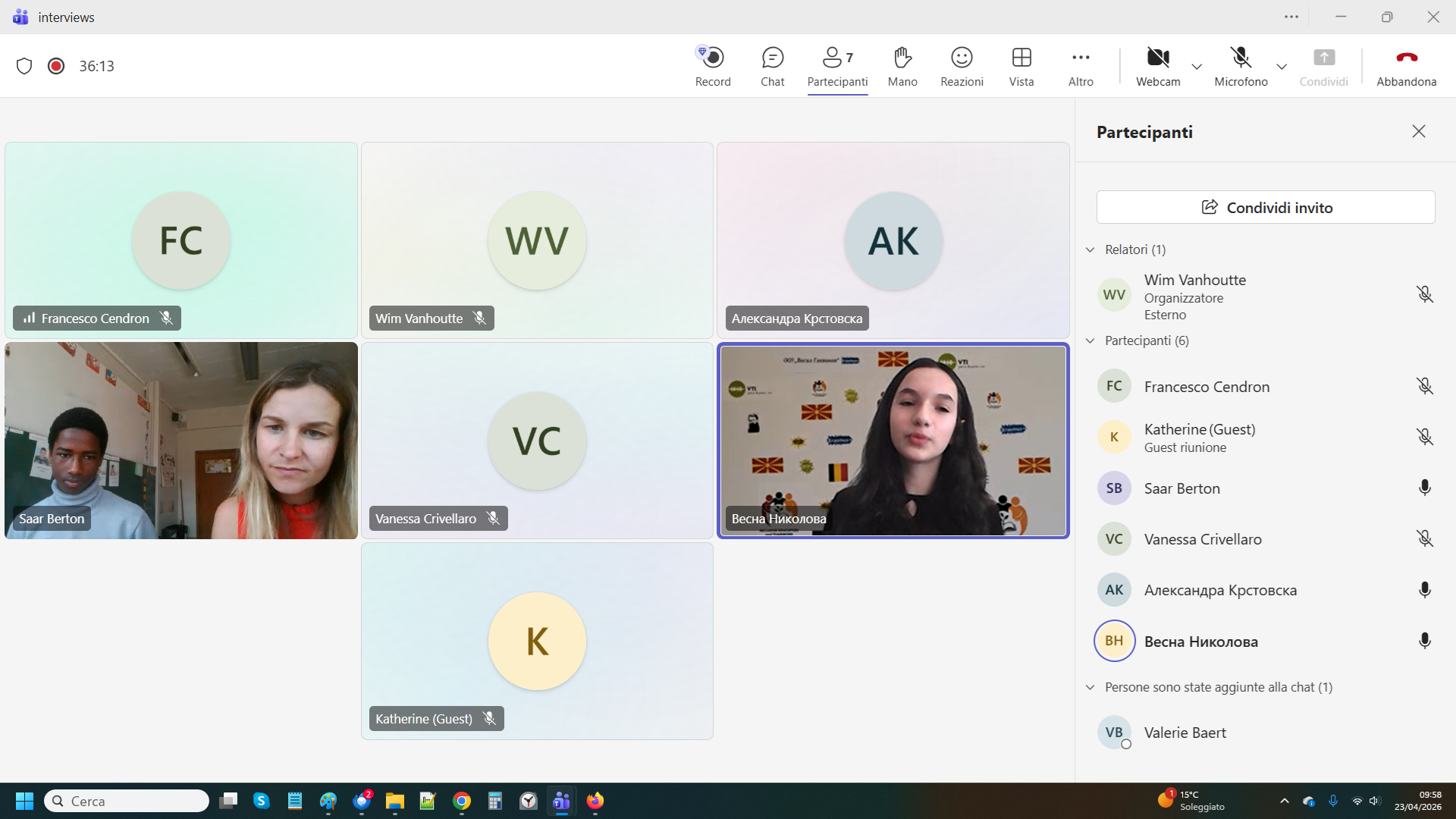1456x819 pixels.
Task: Click Весна Николова's microphone icon in list
Action: click(1425, 641)
